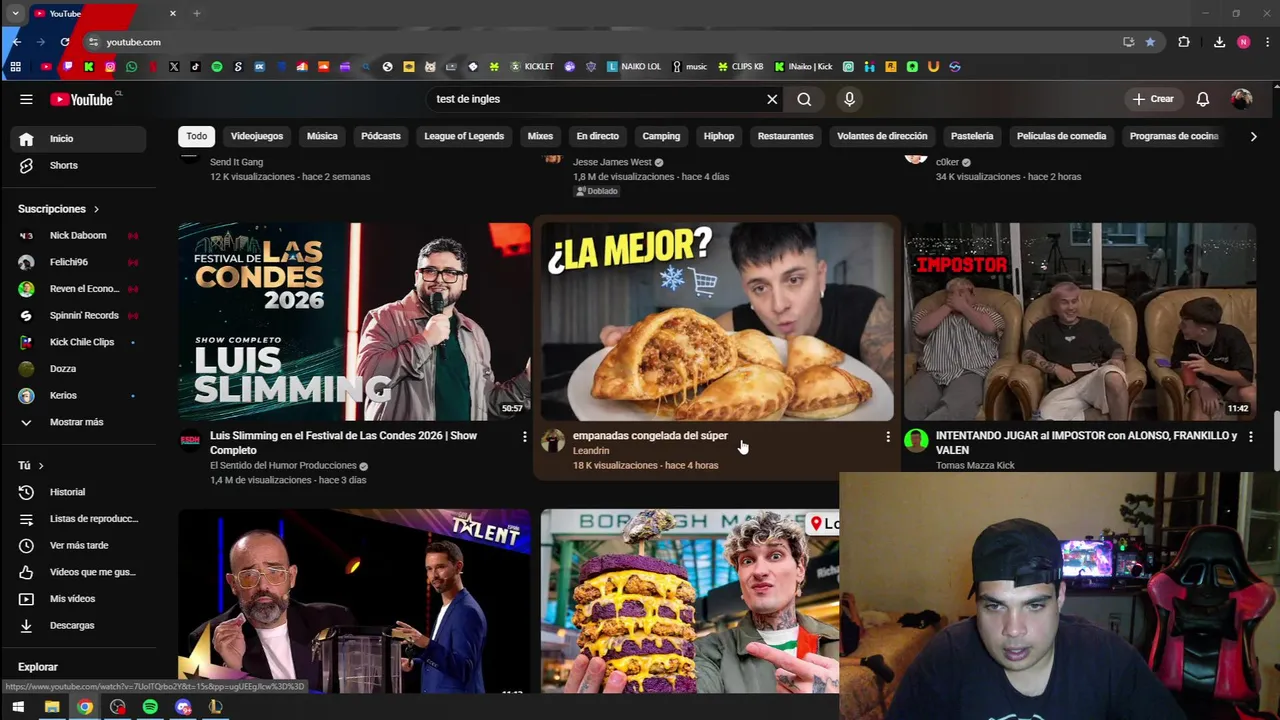Select the Pódcasts filter chip
1280x720 pixels.
(x=381, y=136)
